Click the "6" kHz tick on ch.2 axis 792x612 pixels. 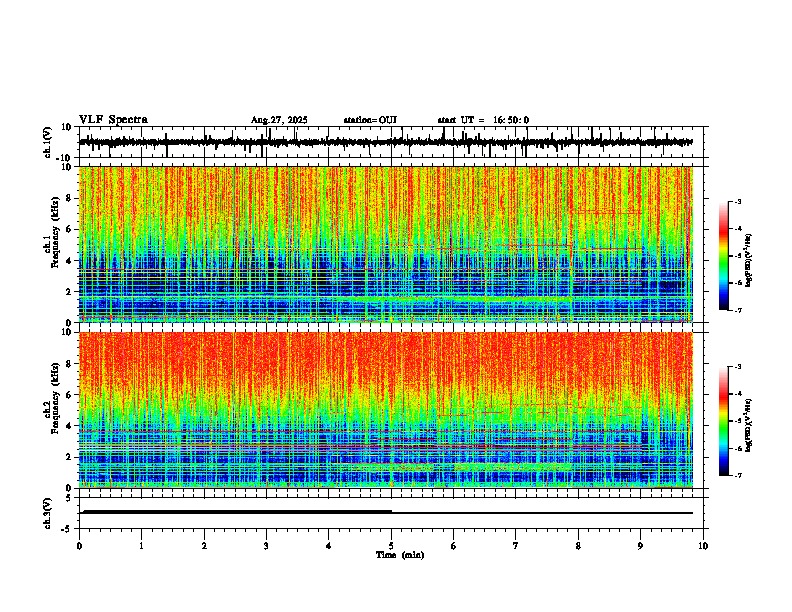tap(69, 395)
